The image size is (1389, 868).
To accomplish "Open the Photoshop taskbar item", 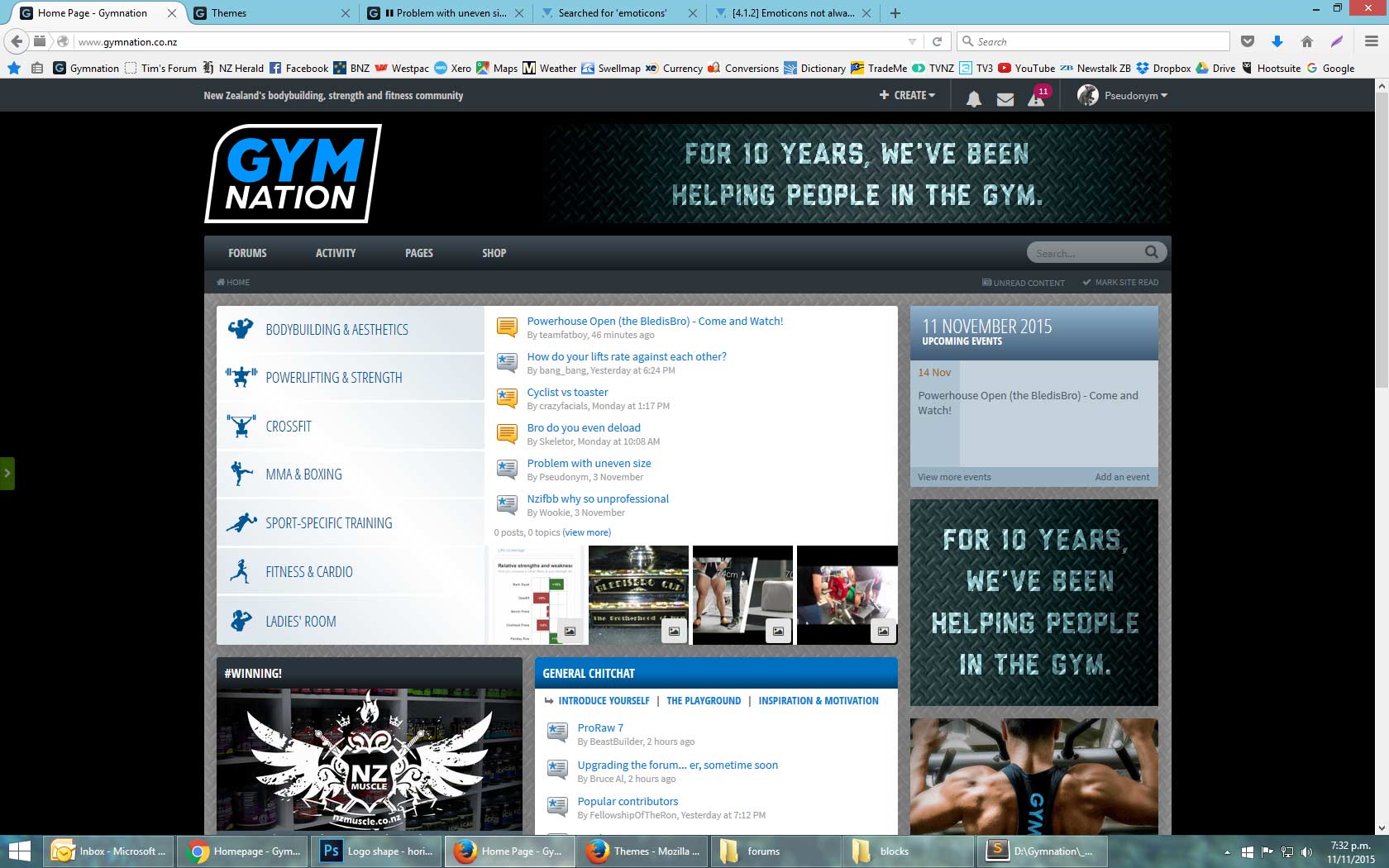I will coord(377,851).
